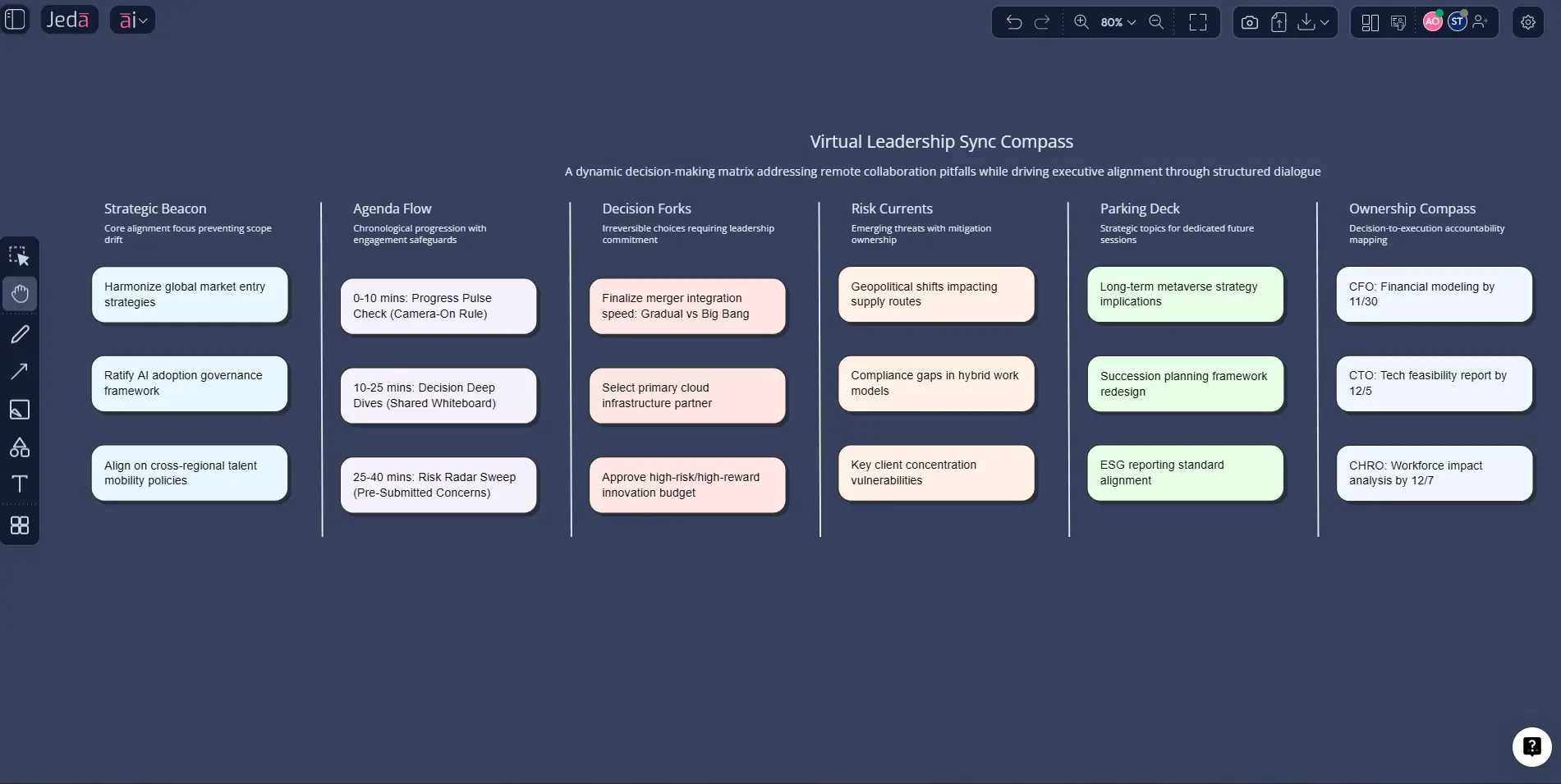The image size is (1561, 784).
Task: Choose the Pen drawing tool
Action: pyautogui.click(x=20, y=333)
